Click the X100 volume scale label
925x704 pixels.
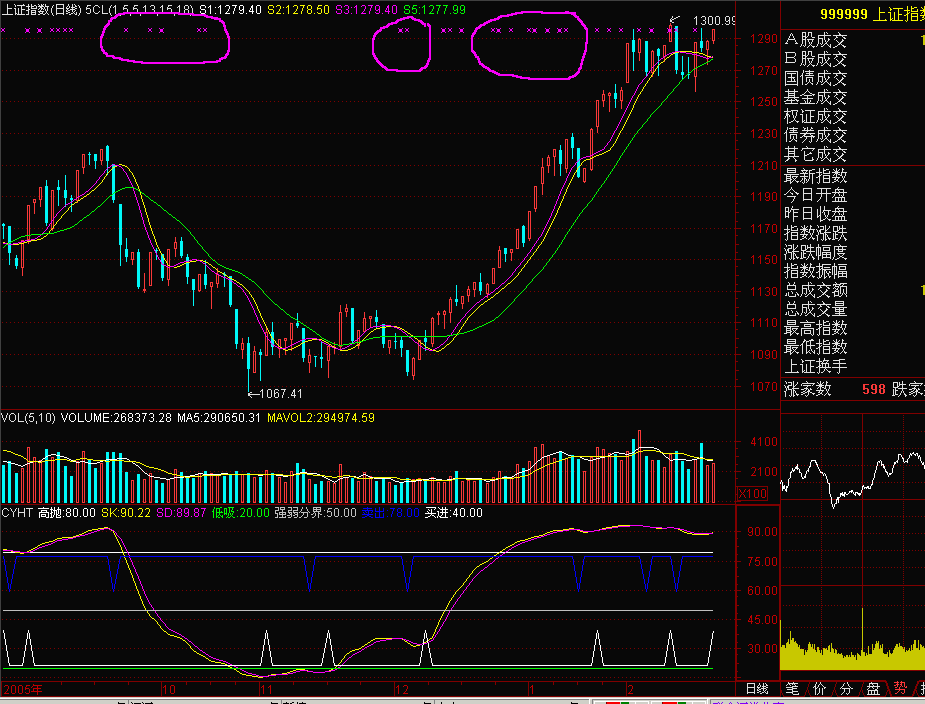tap(753, 493)
